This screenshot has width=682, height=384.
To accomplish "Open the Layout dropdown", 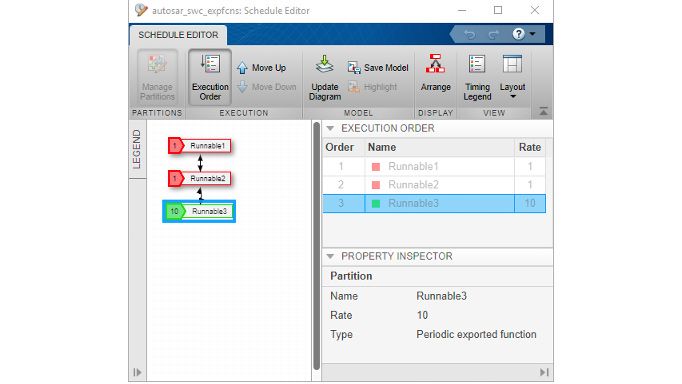I will (x=512, y=77).
